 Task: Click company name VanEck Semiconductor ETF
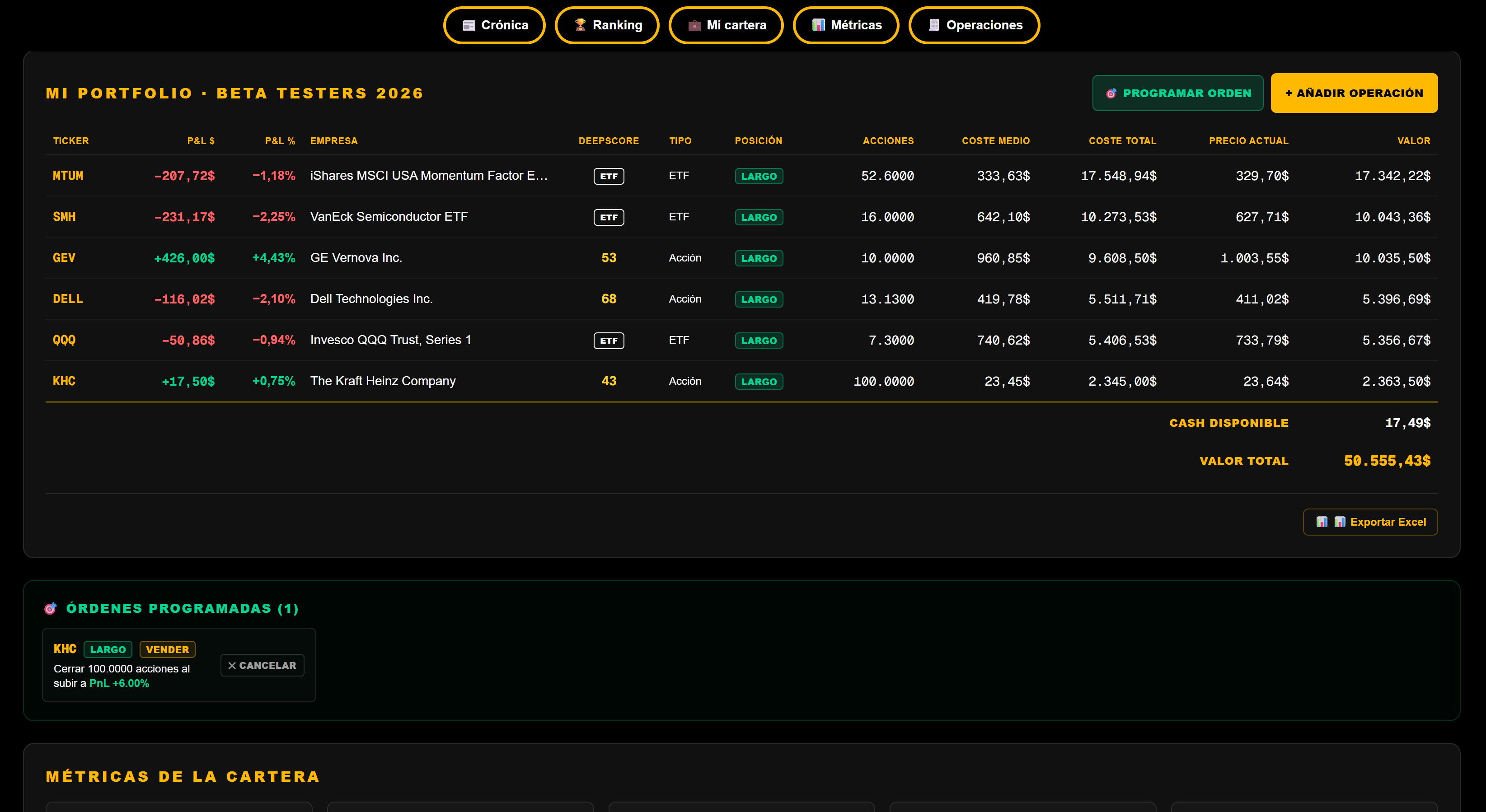[x=389, y=217]
